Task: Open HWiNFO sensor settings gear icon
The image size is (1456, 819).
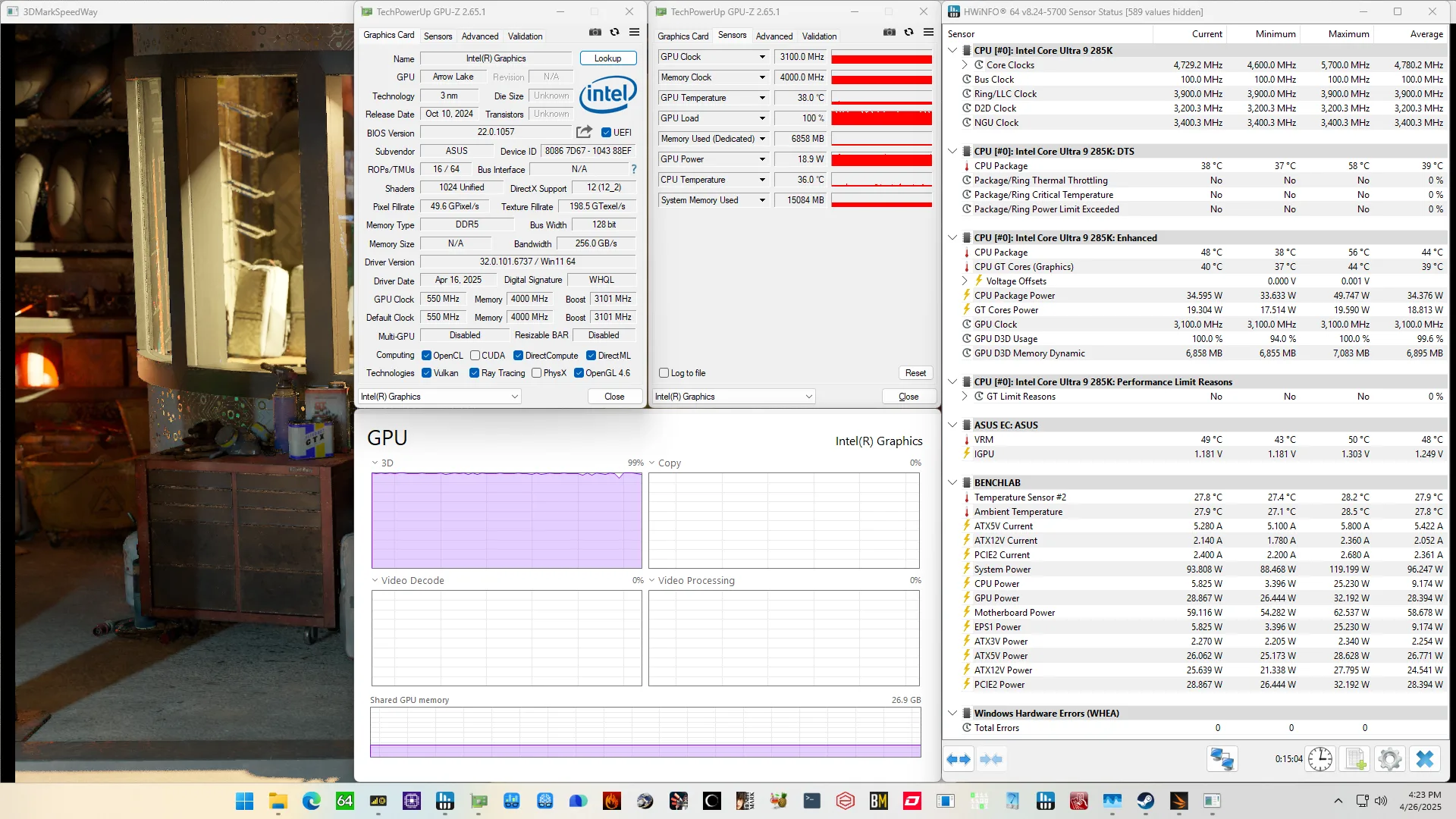Action: [1390, 759]
